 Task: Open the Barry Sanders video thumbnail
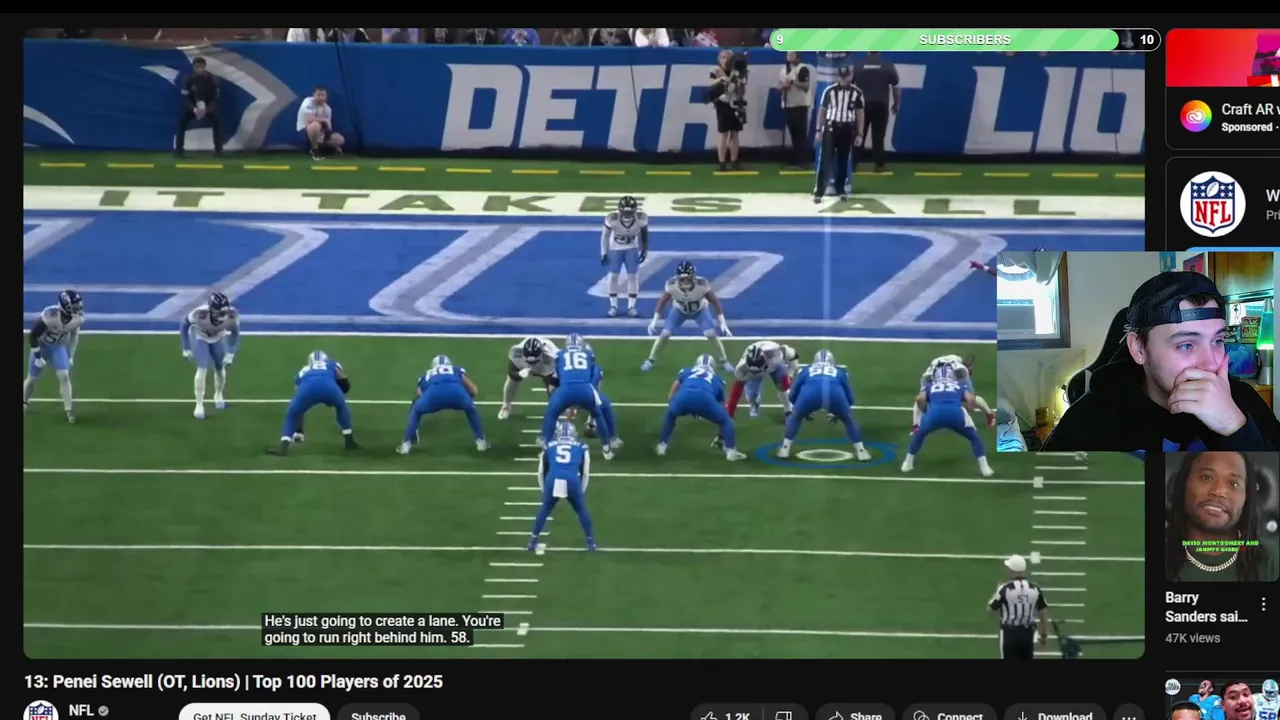tap(1222, 516)
